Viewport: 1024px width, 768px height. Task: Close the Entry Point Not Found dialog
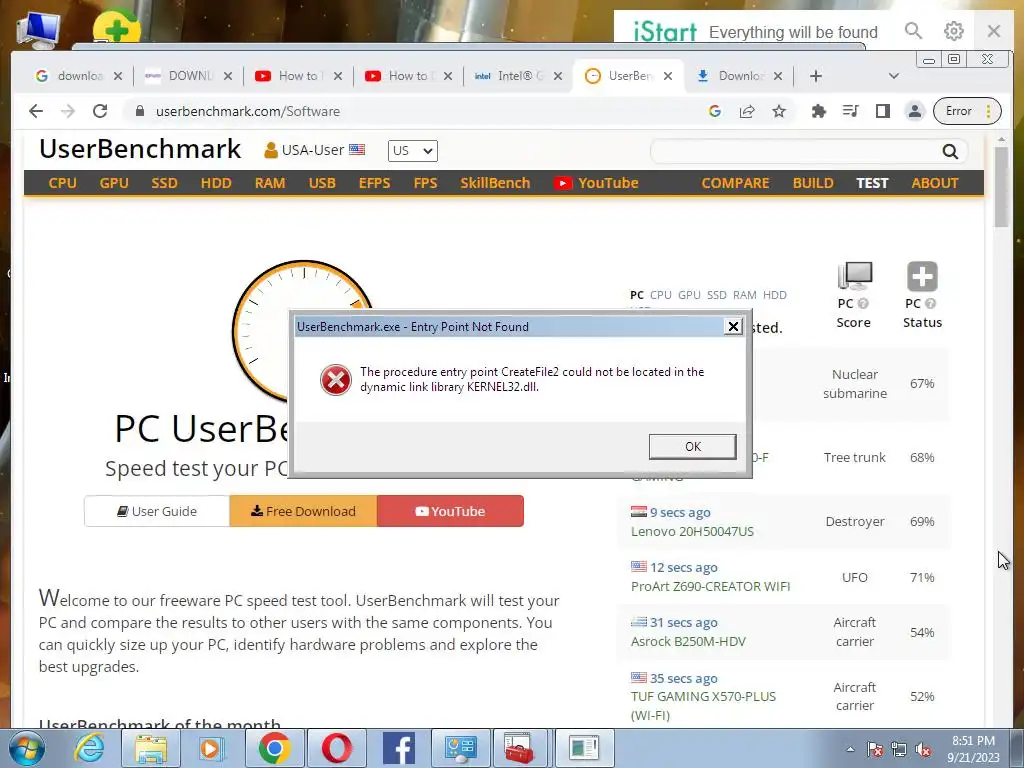coord(733,327)
